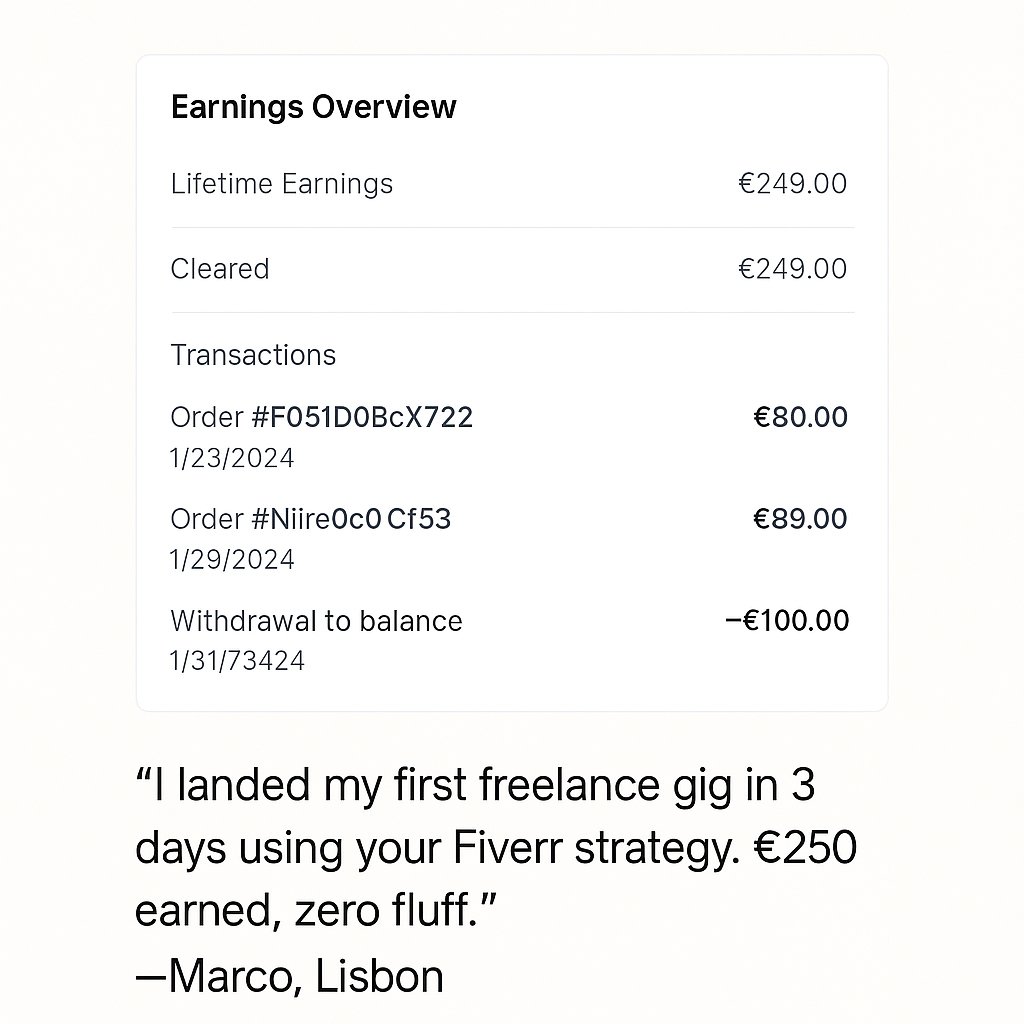Image resolution: width=1024 pixels, height=1024 pixels.
Task: Click the Cleared €249.00 amount
Action: click(x=792, y=269)
